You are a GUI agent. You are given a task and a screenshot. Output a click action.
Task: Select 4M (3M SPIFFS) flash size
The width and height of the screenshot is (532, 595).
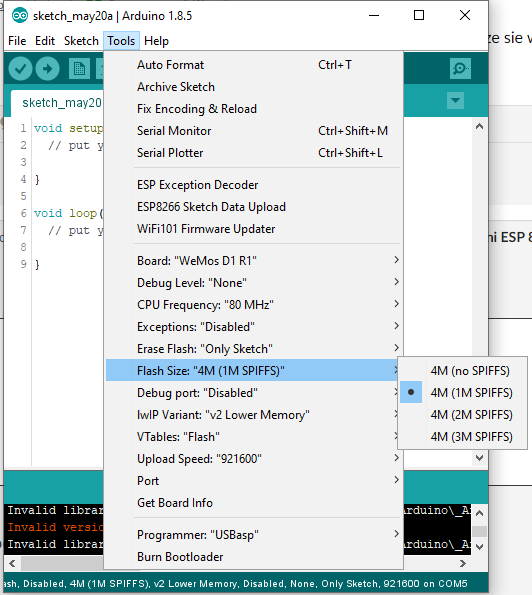(x=462, y=437)
